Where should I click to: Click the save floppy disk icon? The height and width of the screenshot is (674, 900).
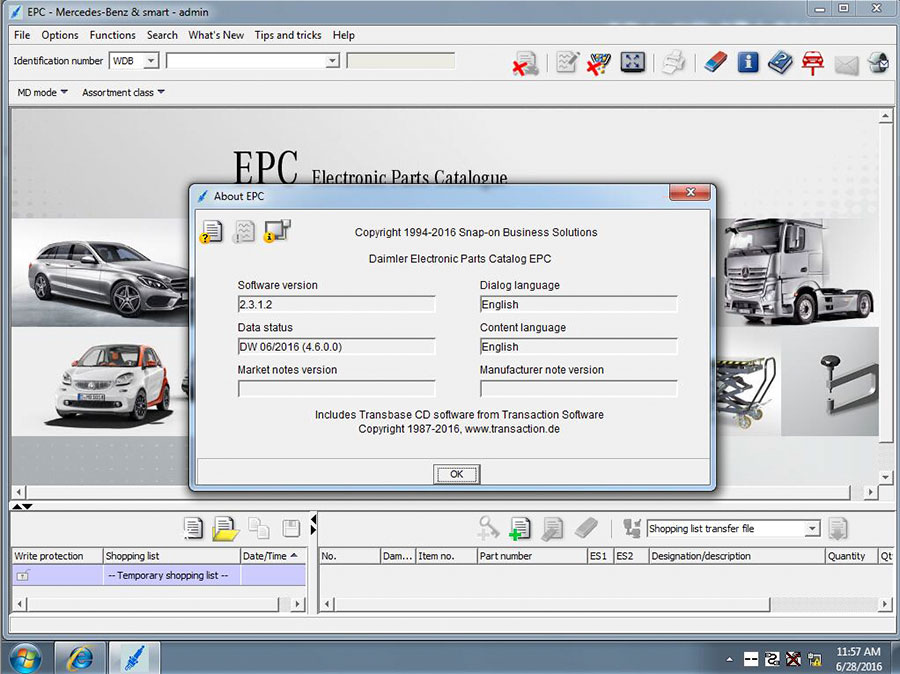pos(292,528)
